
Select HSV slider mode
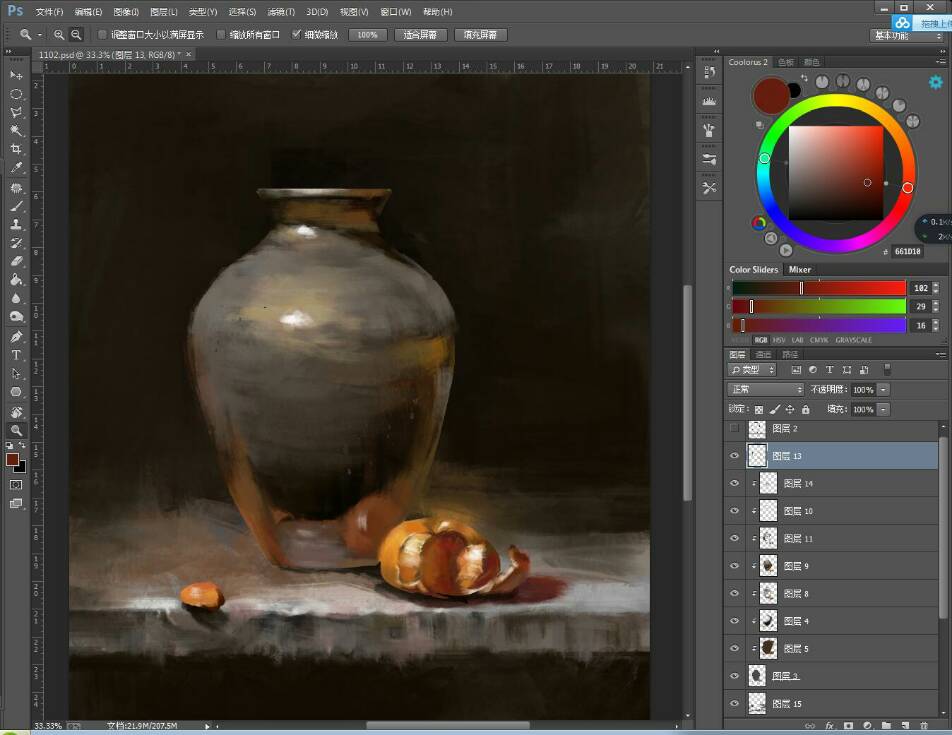[779, 340]
